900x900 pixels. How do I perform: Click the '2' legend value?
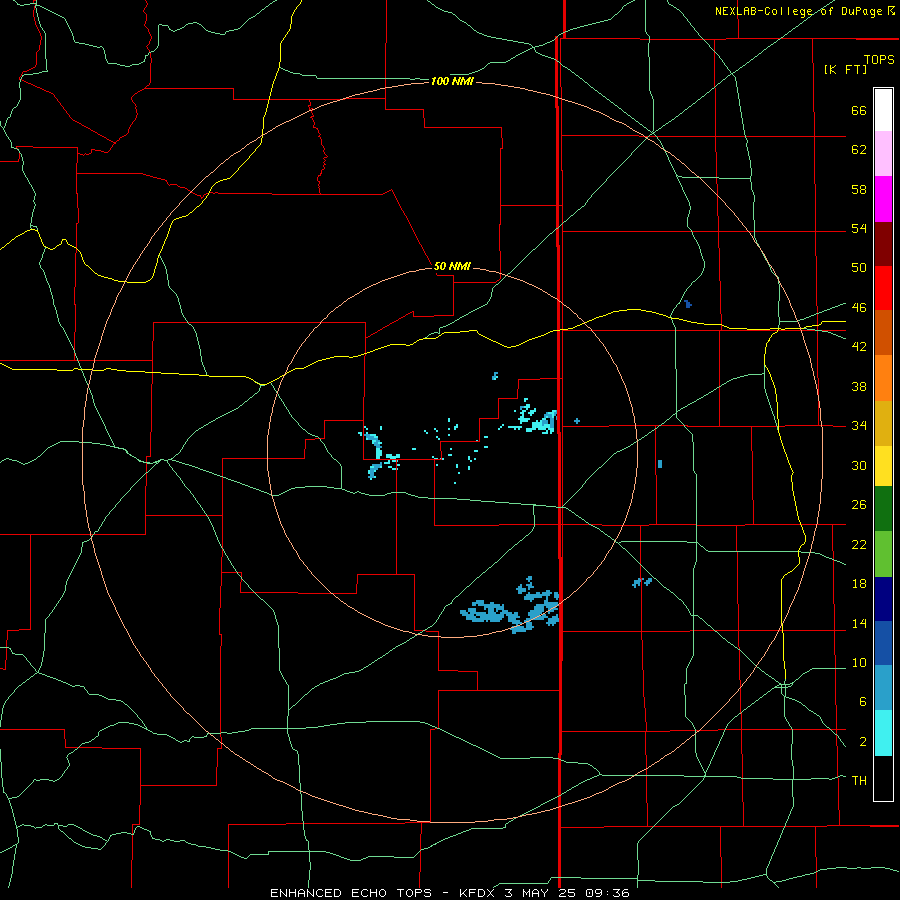click(x=862, y=742)
